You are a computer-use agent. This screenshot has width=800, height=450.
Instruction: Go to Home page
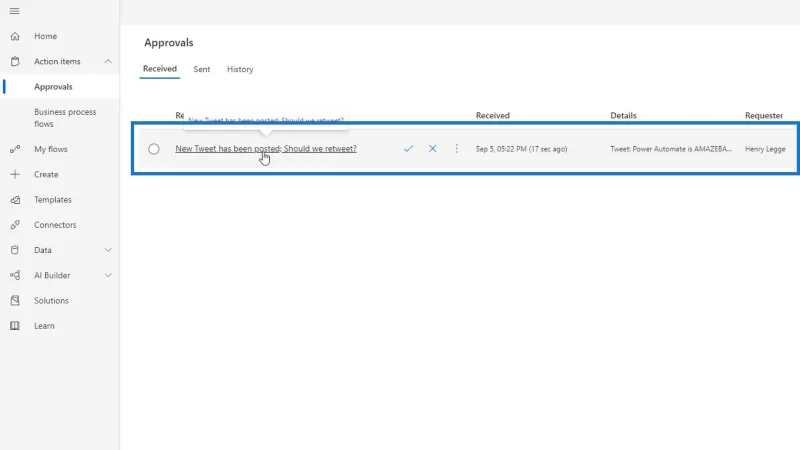pos(45,36)
